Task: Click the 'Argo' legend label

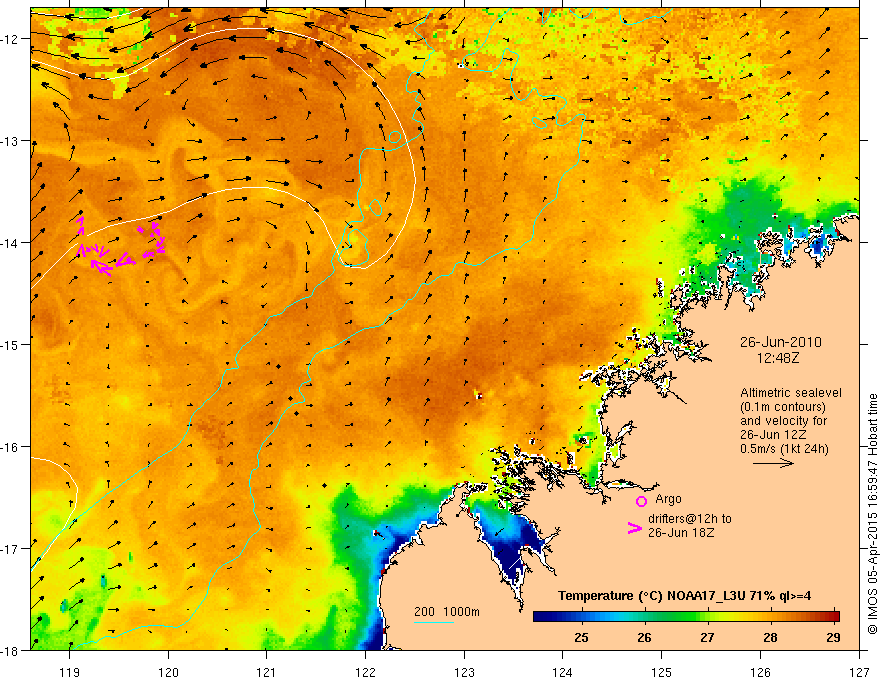Action: [x=668, y=499]
